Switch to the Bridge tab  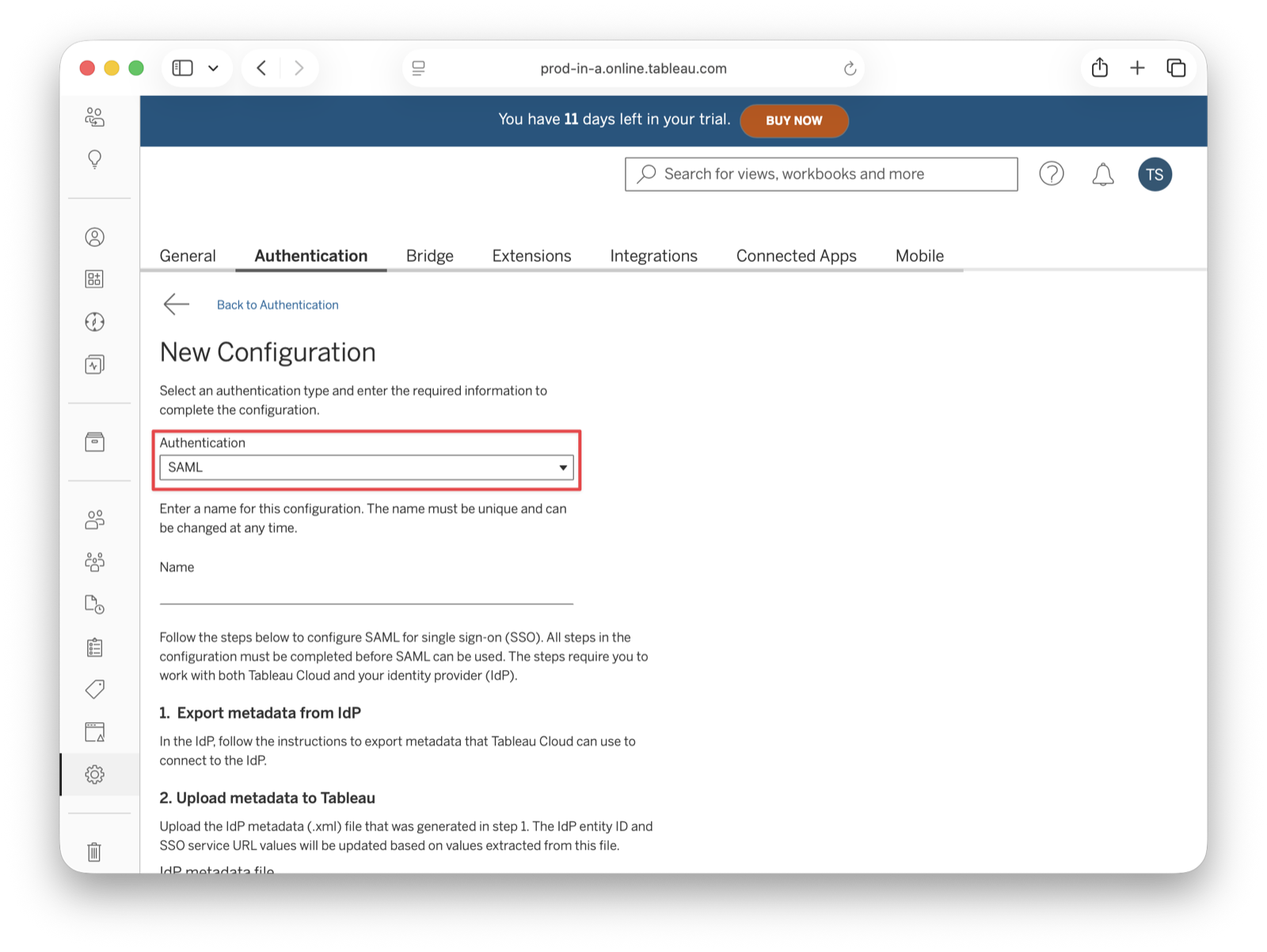(429, 255)
